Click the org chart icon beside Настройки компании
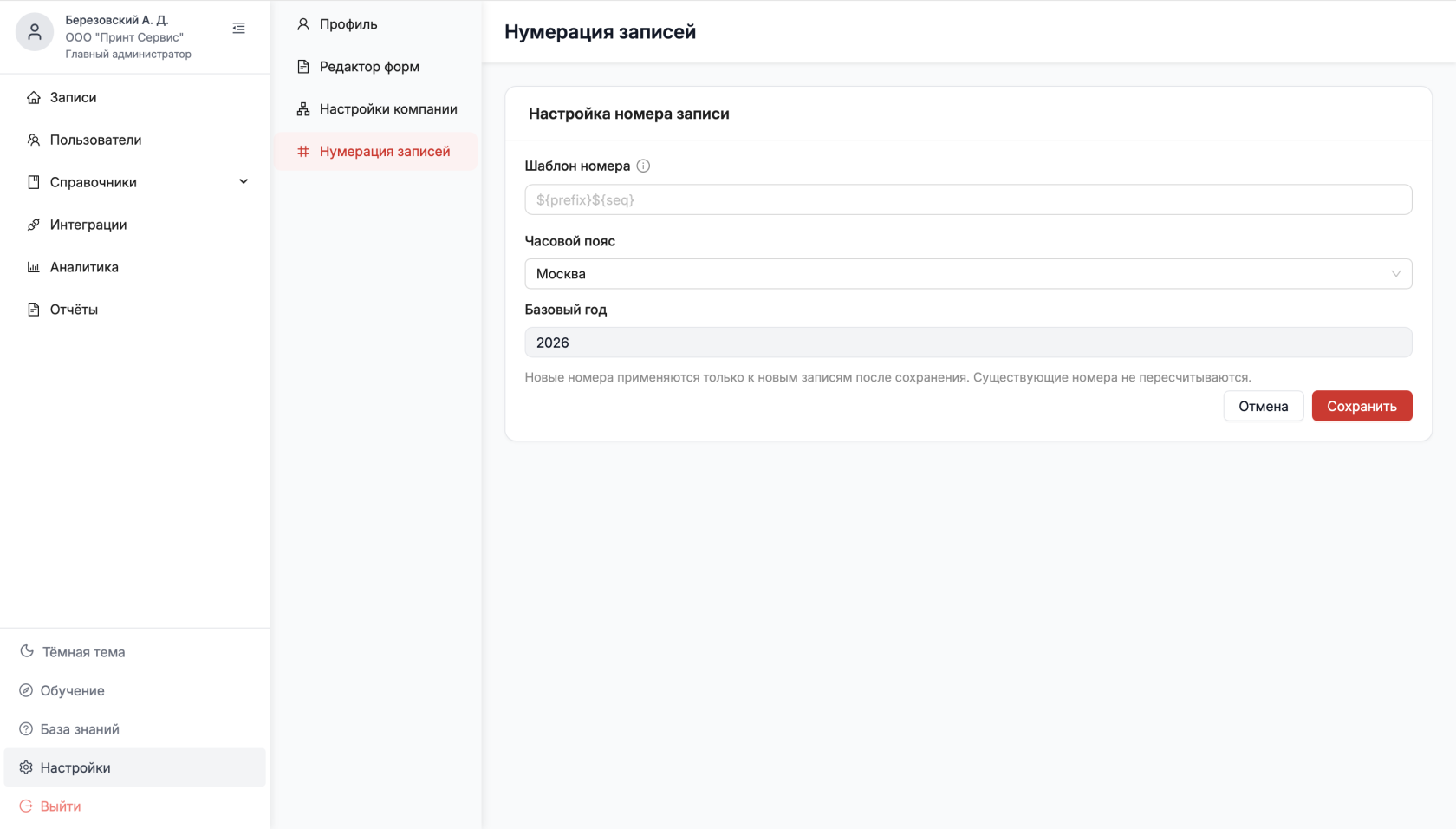Screen dimensions: 1456x829 click(x=303, y=109)
